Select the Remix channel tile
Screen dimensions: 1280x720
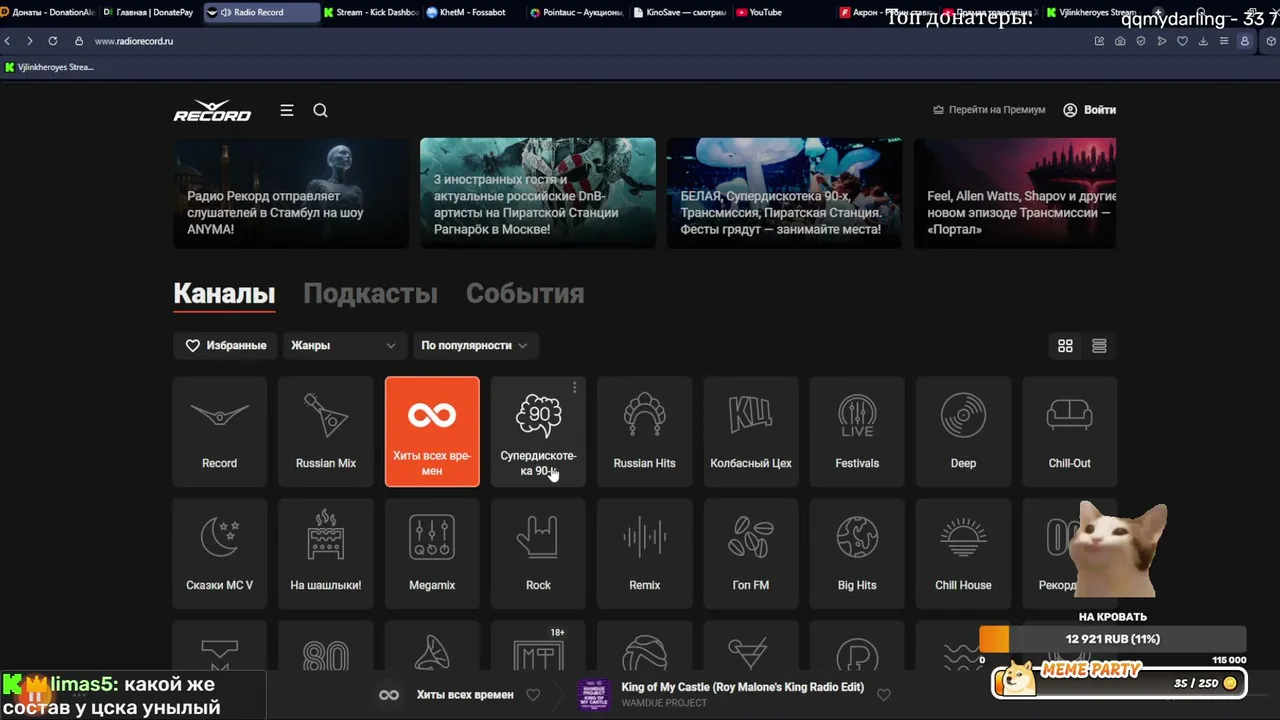point(645,553)
